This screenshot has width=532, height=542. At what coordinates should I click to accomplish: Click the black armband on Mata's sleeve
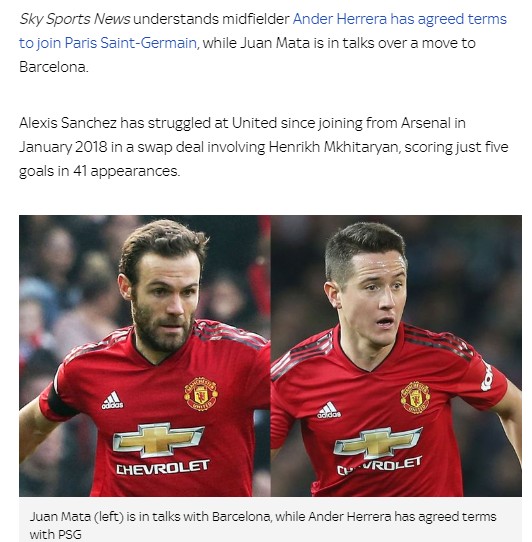click(x=59, y=401)
